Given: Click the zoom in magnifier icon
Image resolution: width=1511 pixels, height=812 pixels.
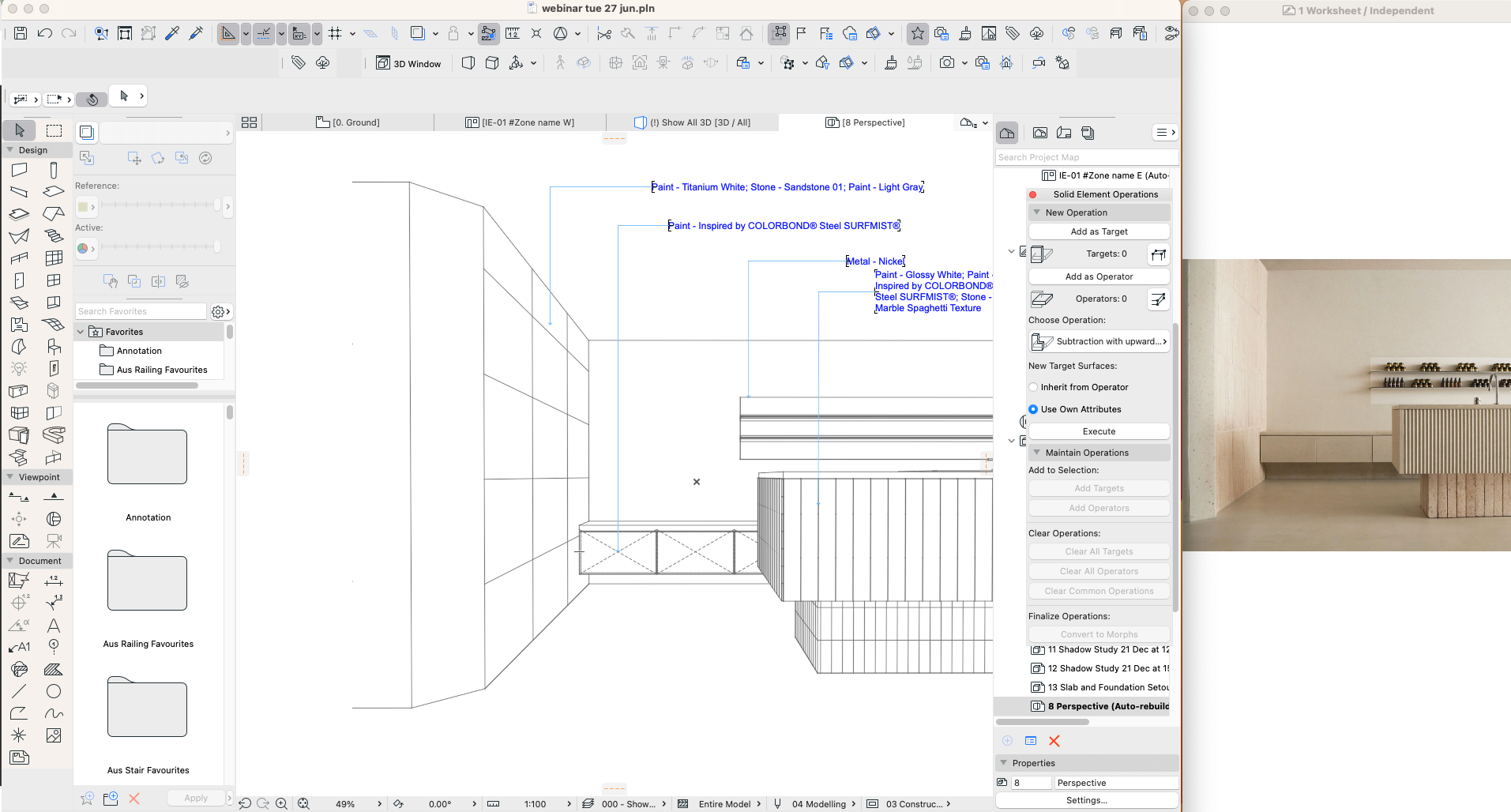Looking at the screenshot, I should (281, 804).
